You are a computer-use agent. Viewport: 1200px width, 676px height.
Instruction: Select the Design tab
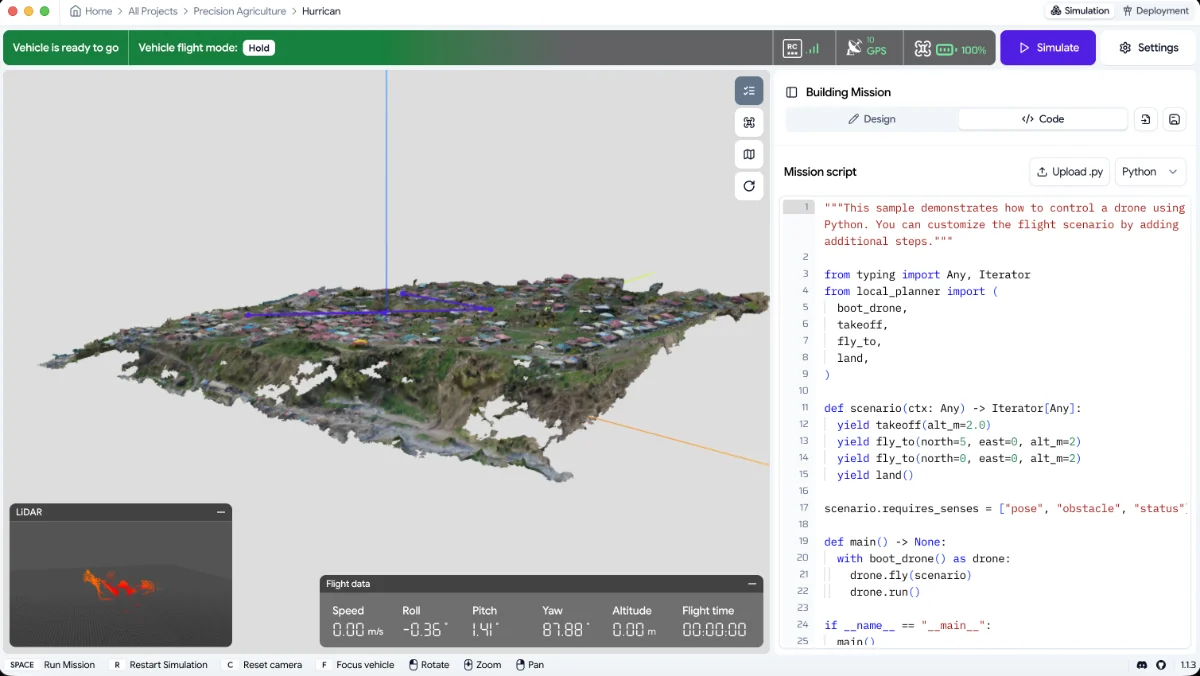(x=872, y=119)
